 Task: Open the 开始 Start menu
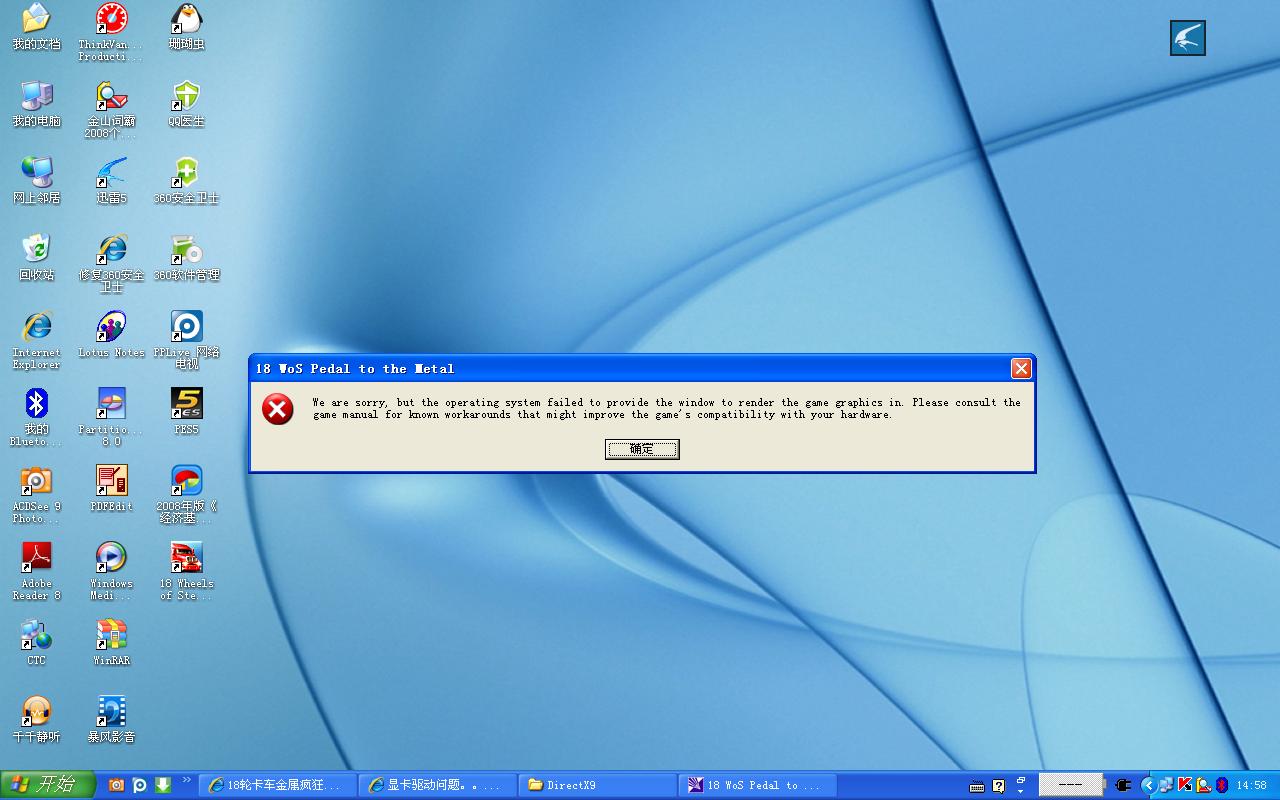tap(48, 785)
